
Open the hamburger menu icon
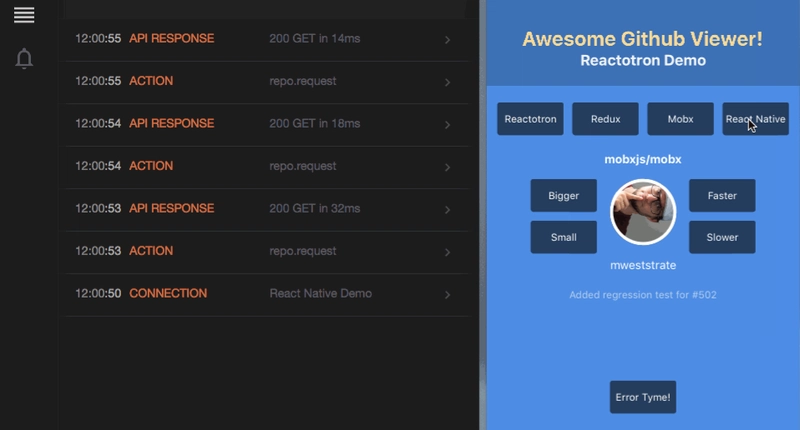point(24,15)
